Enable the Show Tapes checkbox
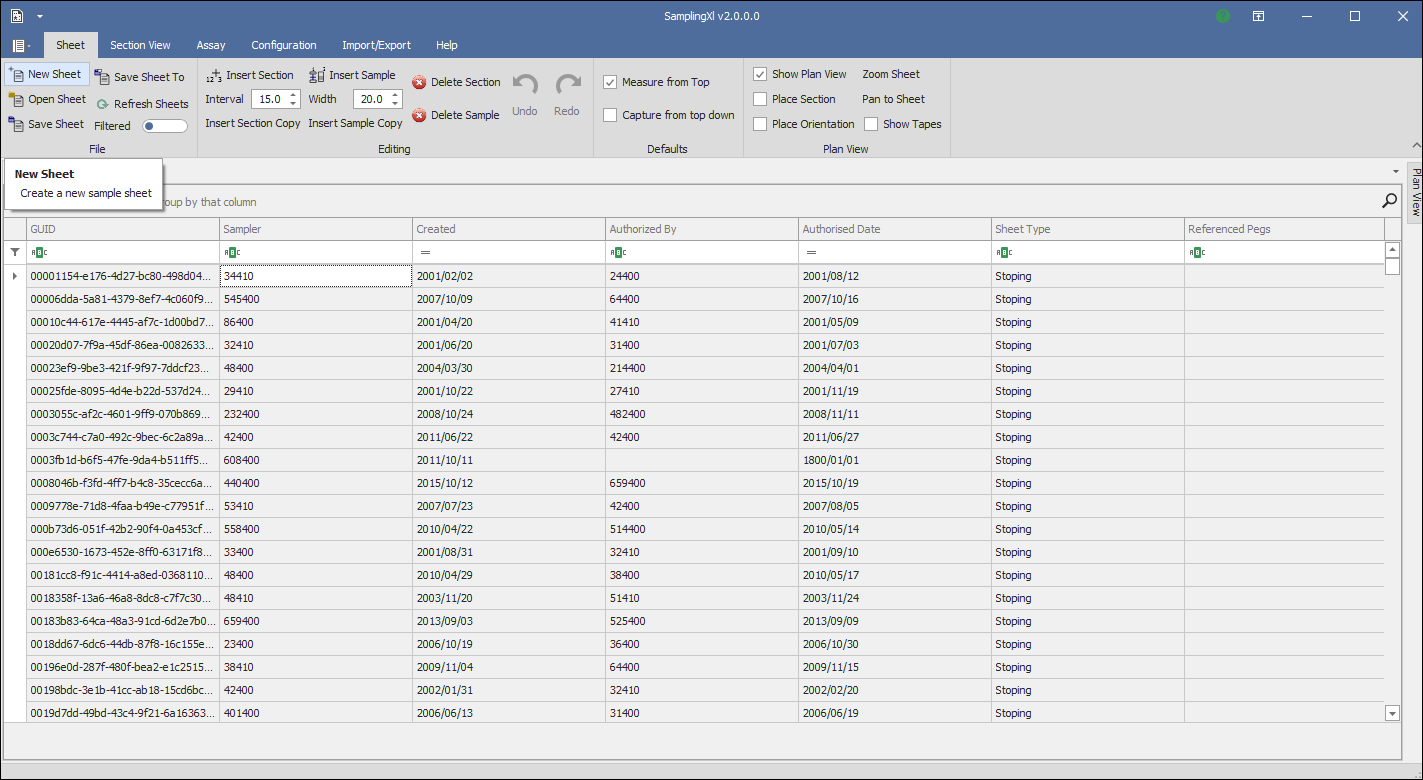This screenshot has height=780, width=1423. [x=871, y=124]
